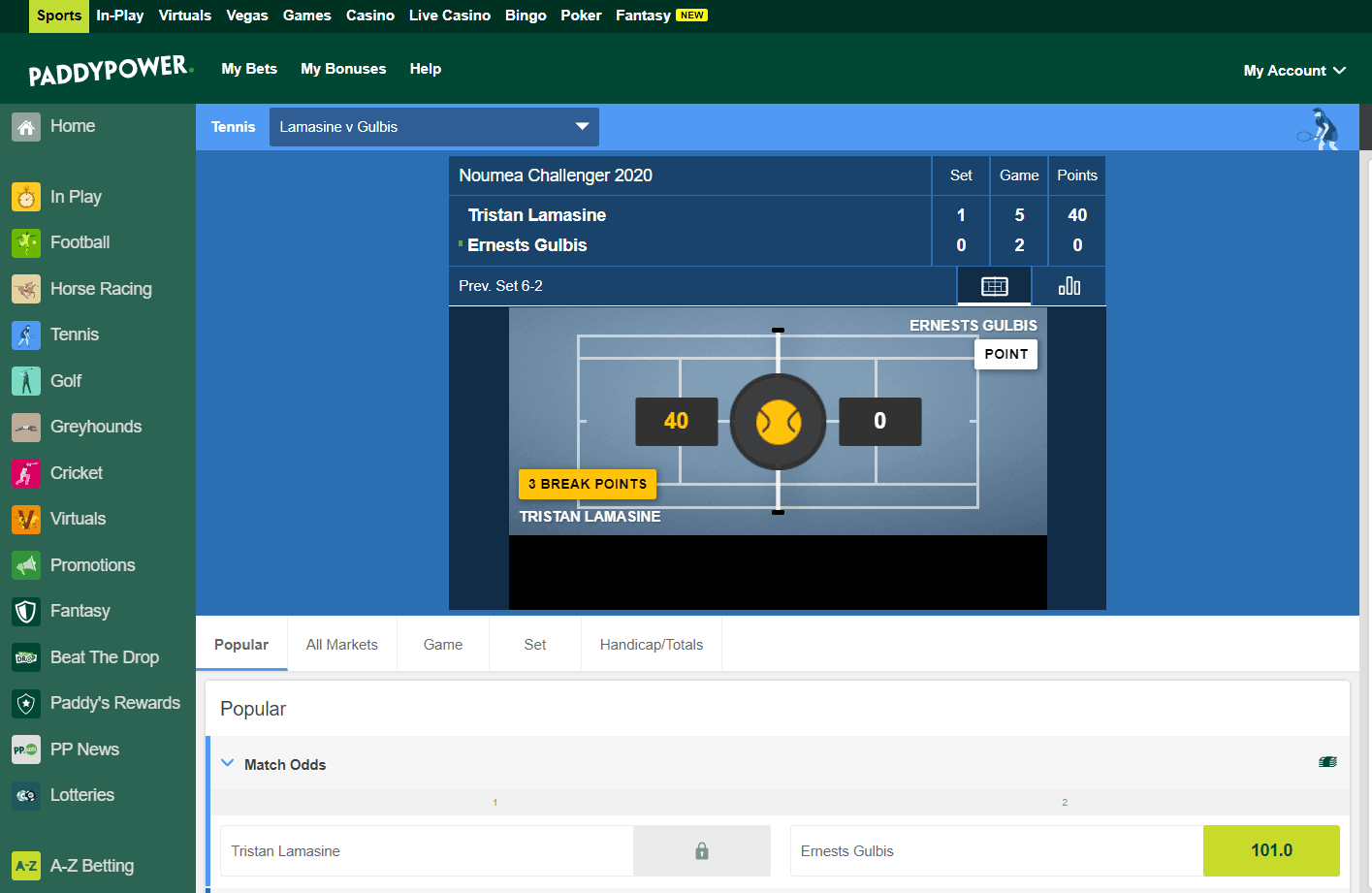Image resolution: width=1372 pixels, height=893 pixels.
Task: Click the Paddy Power logo
Action: pyautogui.click(x=111, y=70)
